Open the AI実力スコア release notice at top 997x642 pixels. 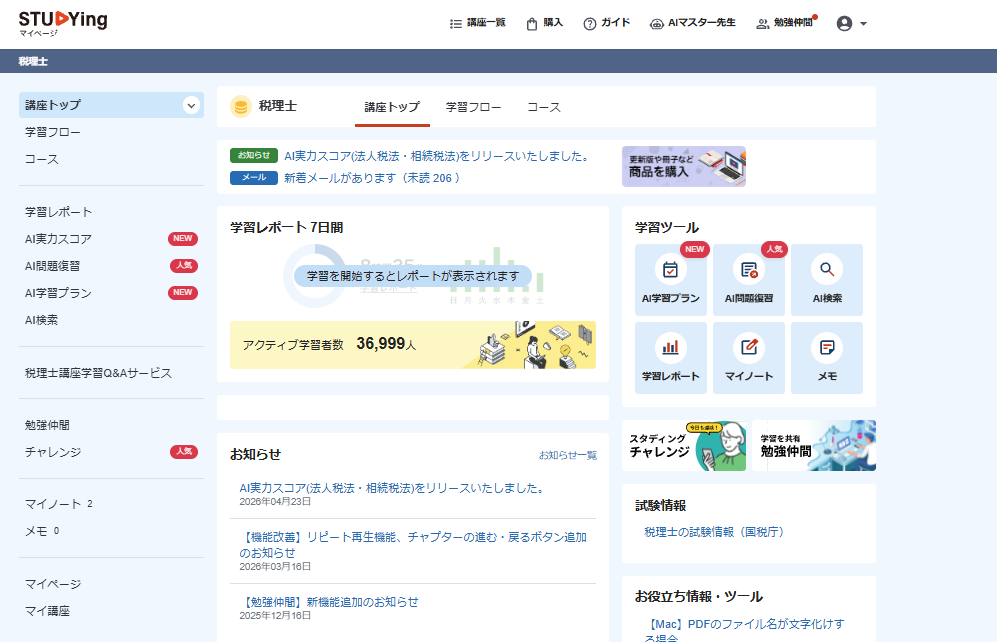pyautogui.click(x=437, y=156)
